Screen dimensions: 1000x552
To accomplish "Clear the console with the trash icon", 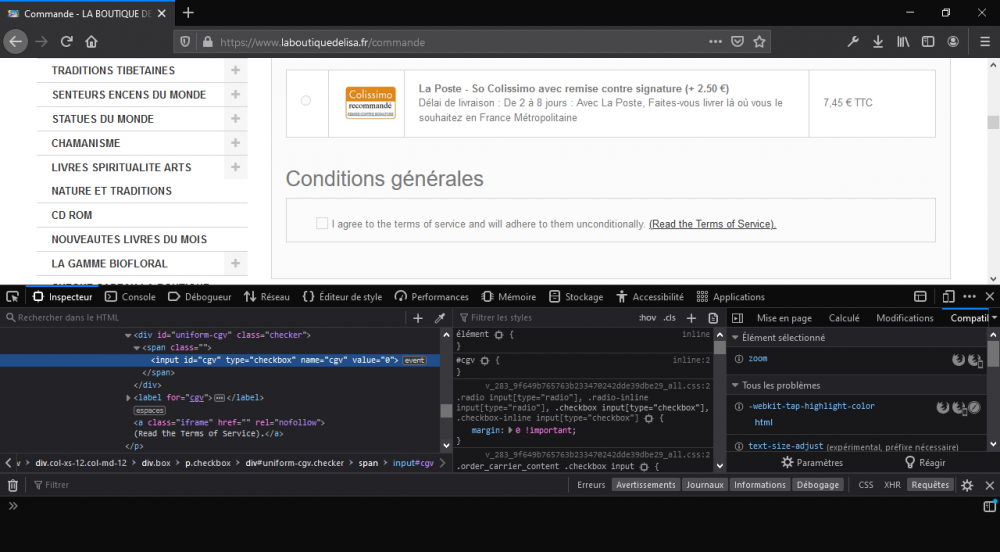I will coord(13,485).
